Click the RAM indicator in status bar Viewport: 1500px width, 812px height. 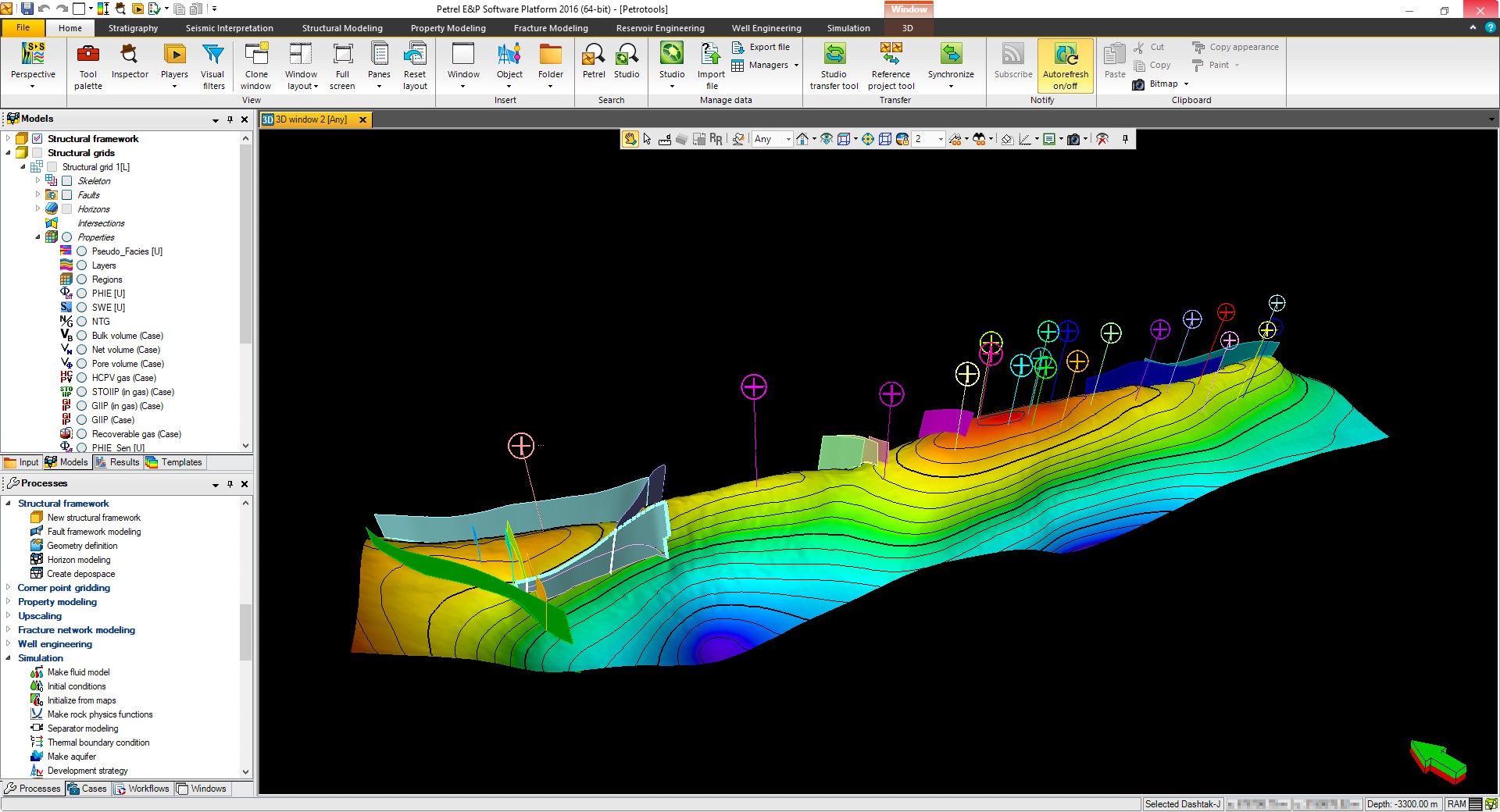pos(1463,803)
